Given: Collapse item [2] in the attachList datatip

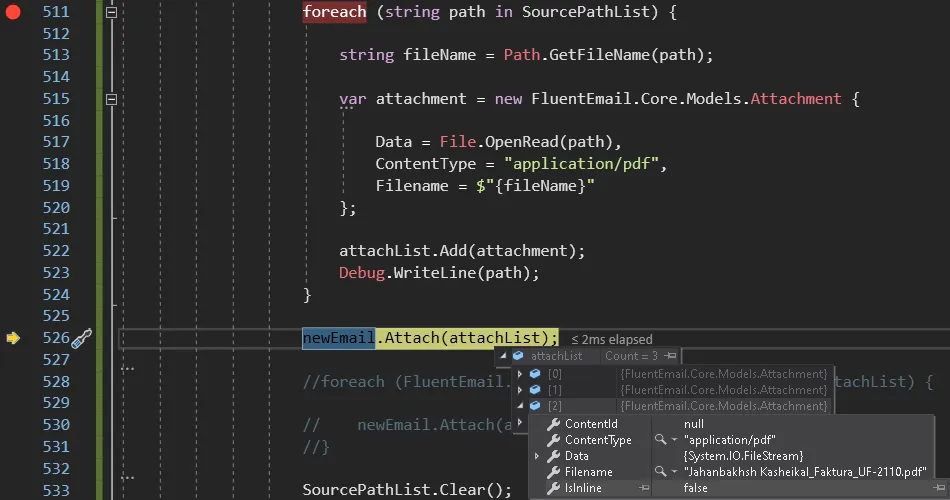Looking at the screenshot, I should (520, 406).
